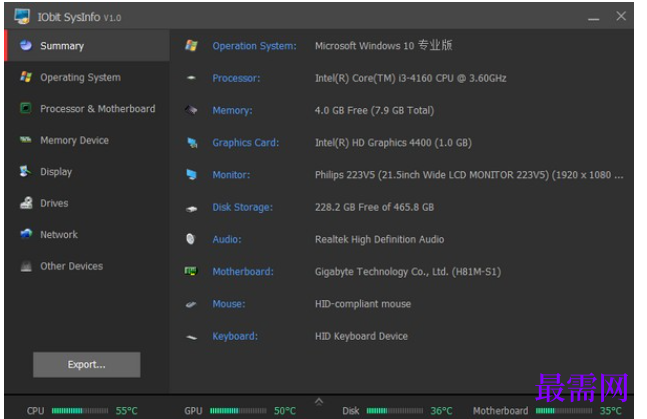The height and width of the screenshot is (419, 647).
Task: Click the RAM stick icon beside Memory label
Action: tap(191, 110)
